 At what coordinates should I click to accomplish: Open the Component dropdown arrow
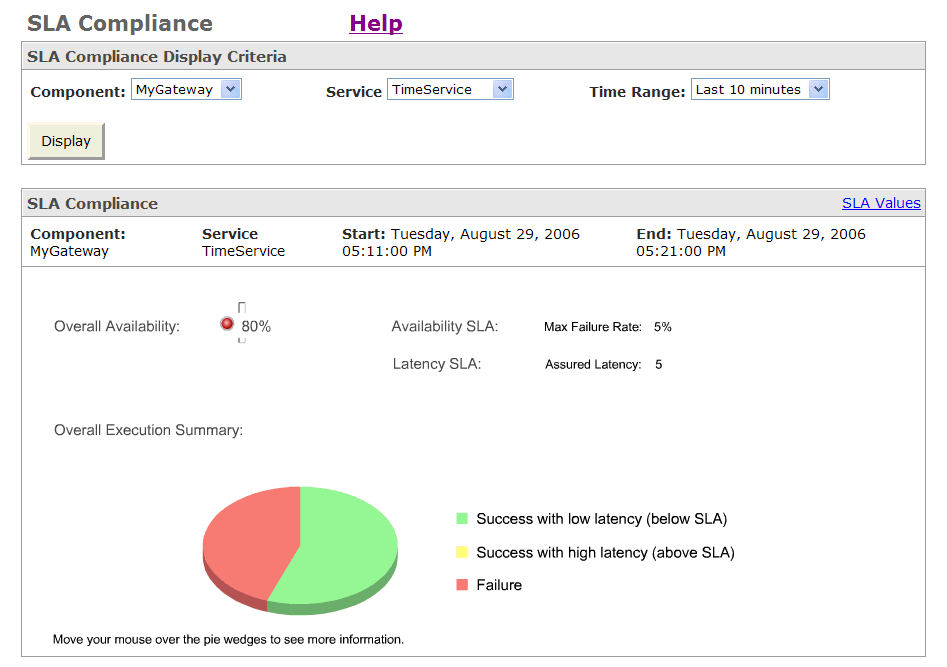click(231, 89)
